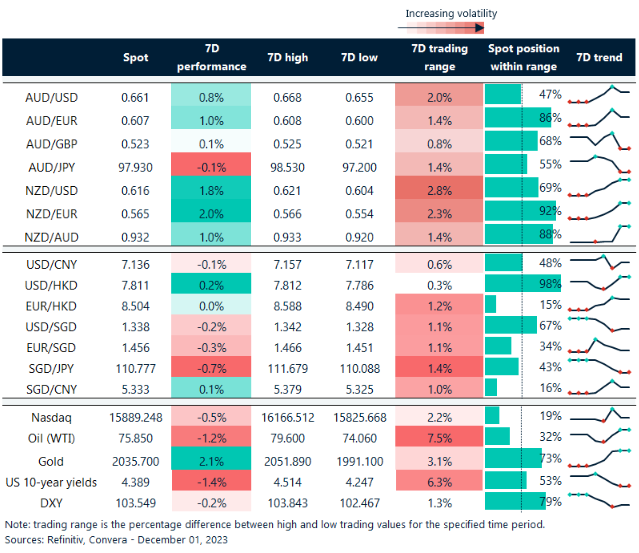Click the USD/HKD 7D trend sparkline

click(601, 285)
